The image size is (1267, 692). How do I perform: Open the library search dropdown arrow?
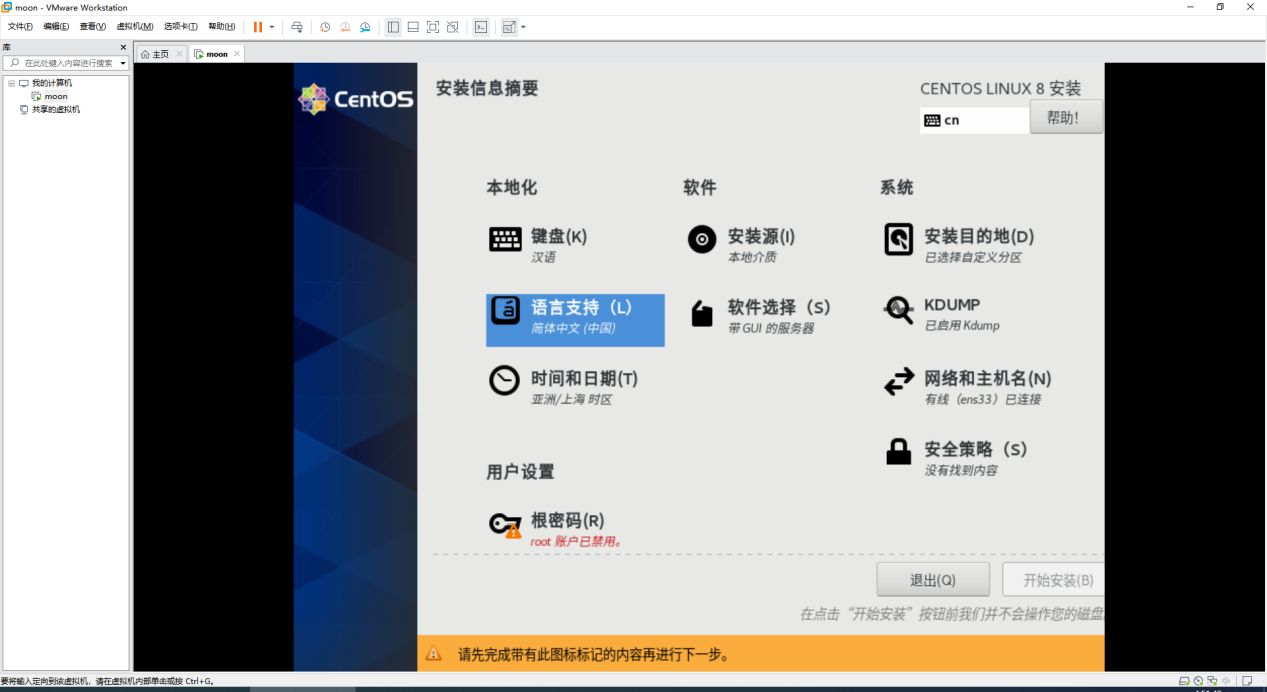123,63
